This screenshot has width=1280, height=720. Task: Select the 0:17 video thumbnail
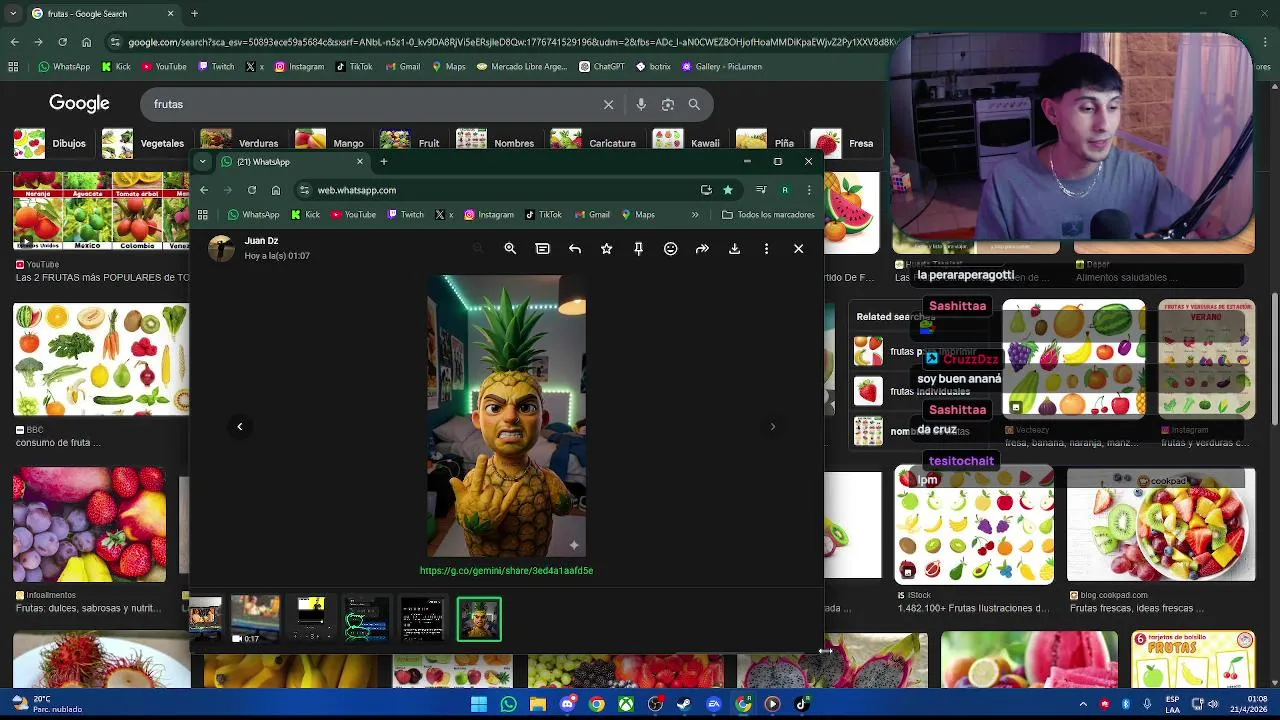click(255, 619)
